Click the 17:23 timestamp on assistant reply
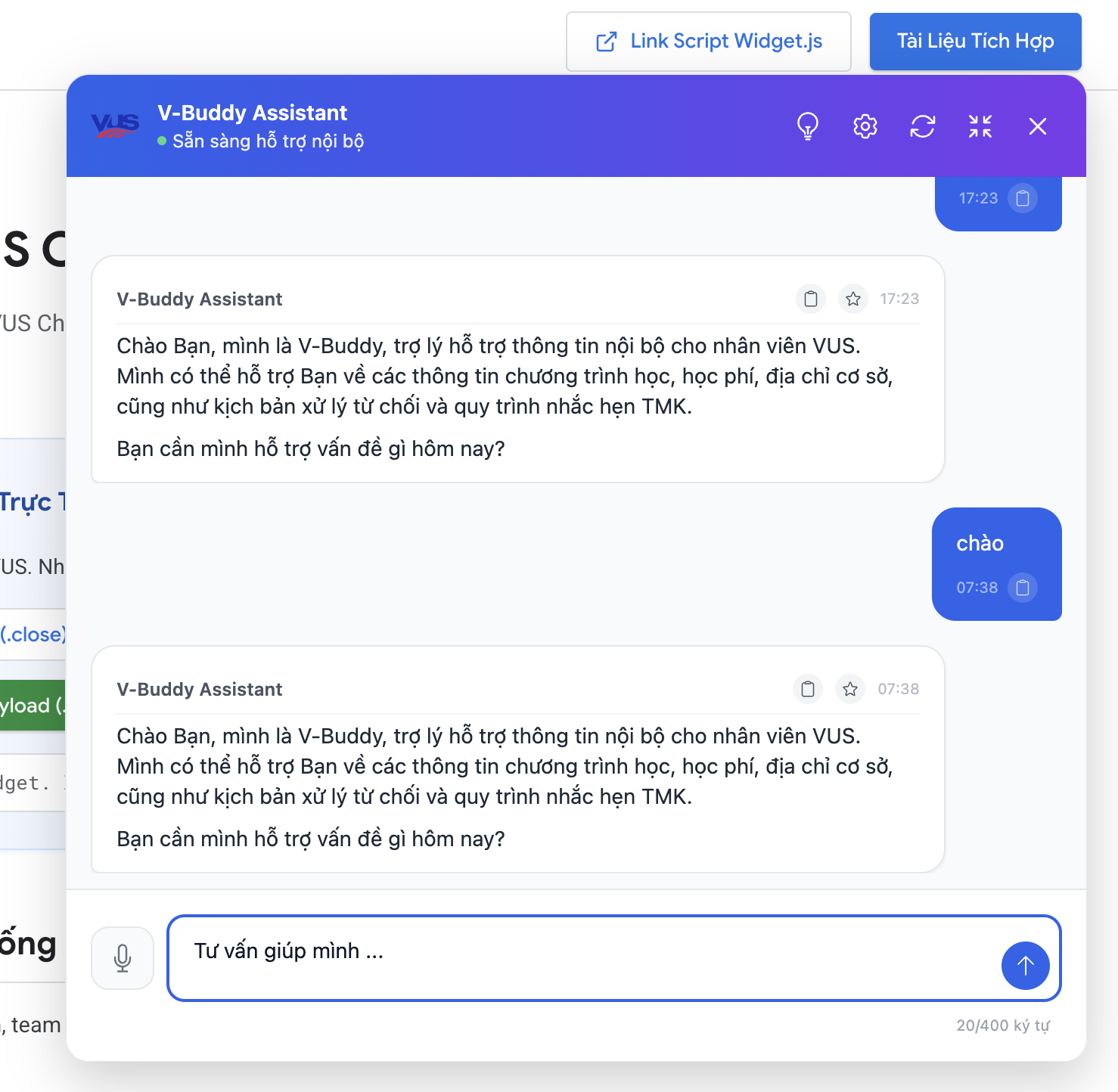Viewport: 1118px width, 1092px height. coord(899,299)
